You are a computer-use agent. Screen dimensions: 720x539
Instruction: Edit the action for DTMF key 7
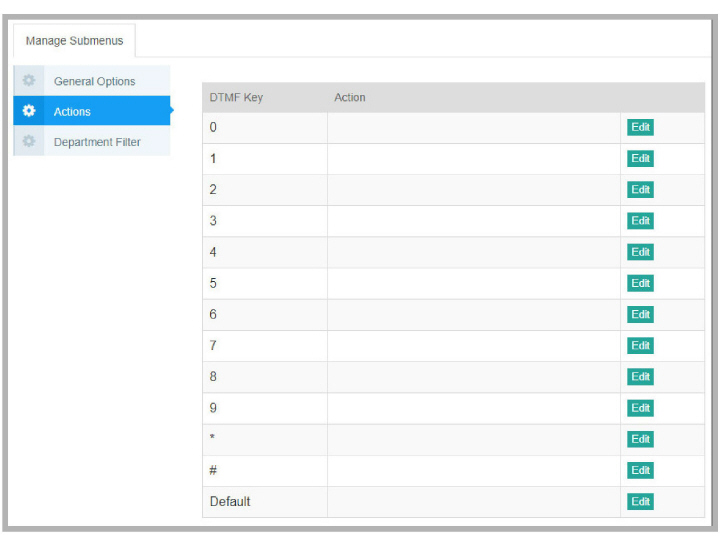coord(640,345)
